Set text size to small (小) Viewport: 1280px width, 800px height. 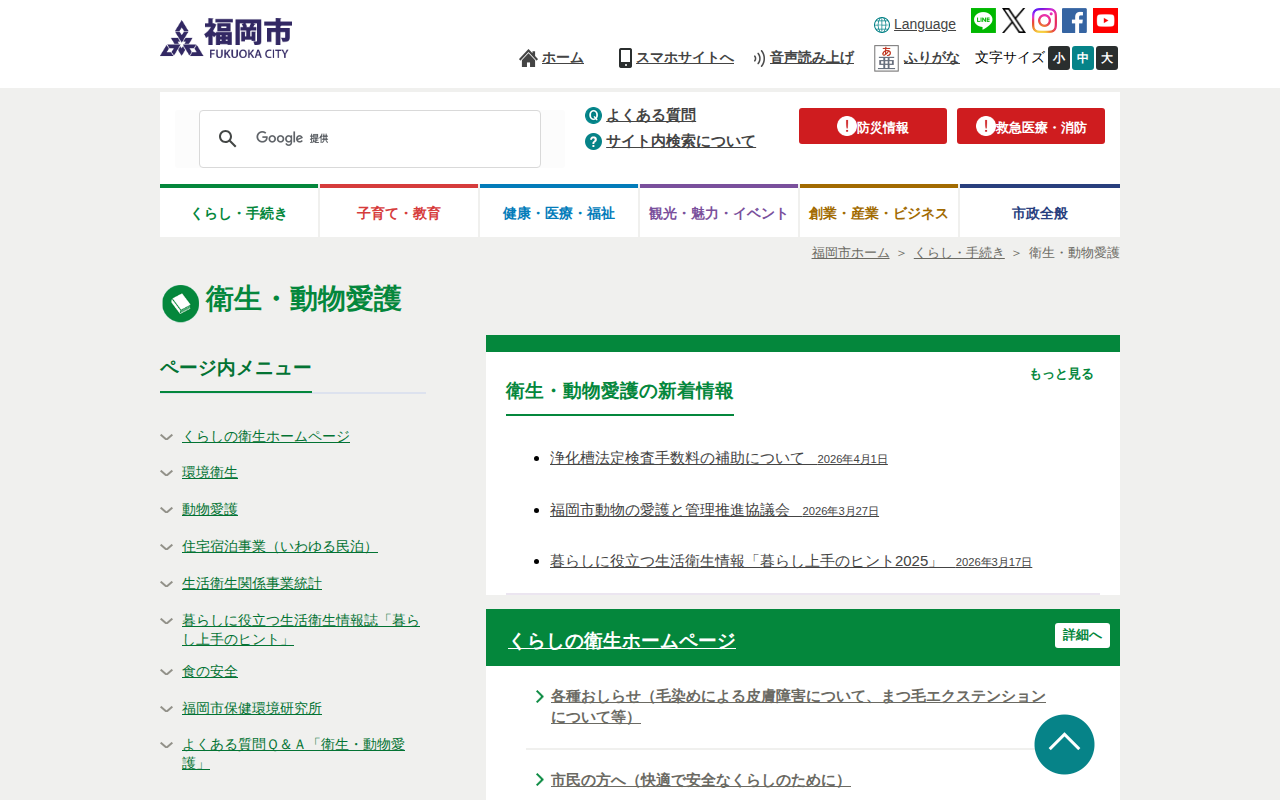[x=1059, y=58]
